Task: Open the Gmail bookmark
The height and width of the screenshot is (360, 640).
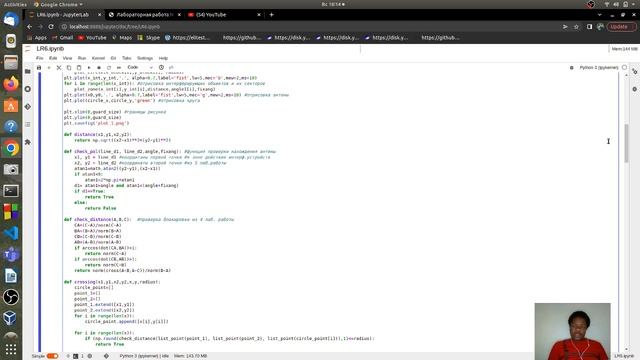Action: click(62, 38)
